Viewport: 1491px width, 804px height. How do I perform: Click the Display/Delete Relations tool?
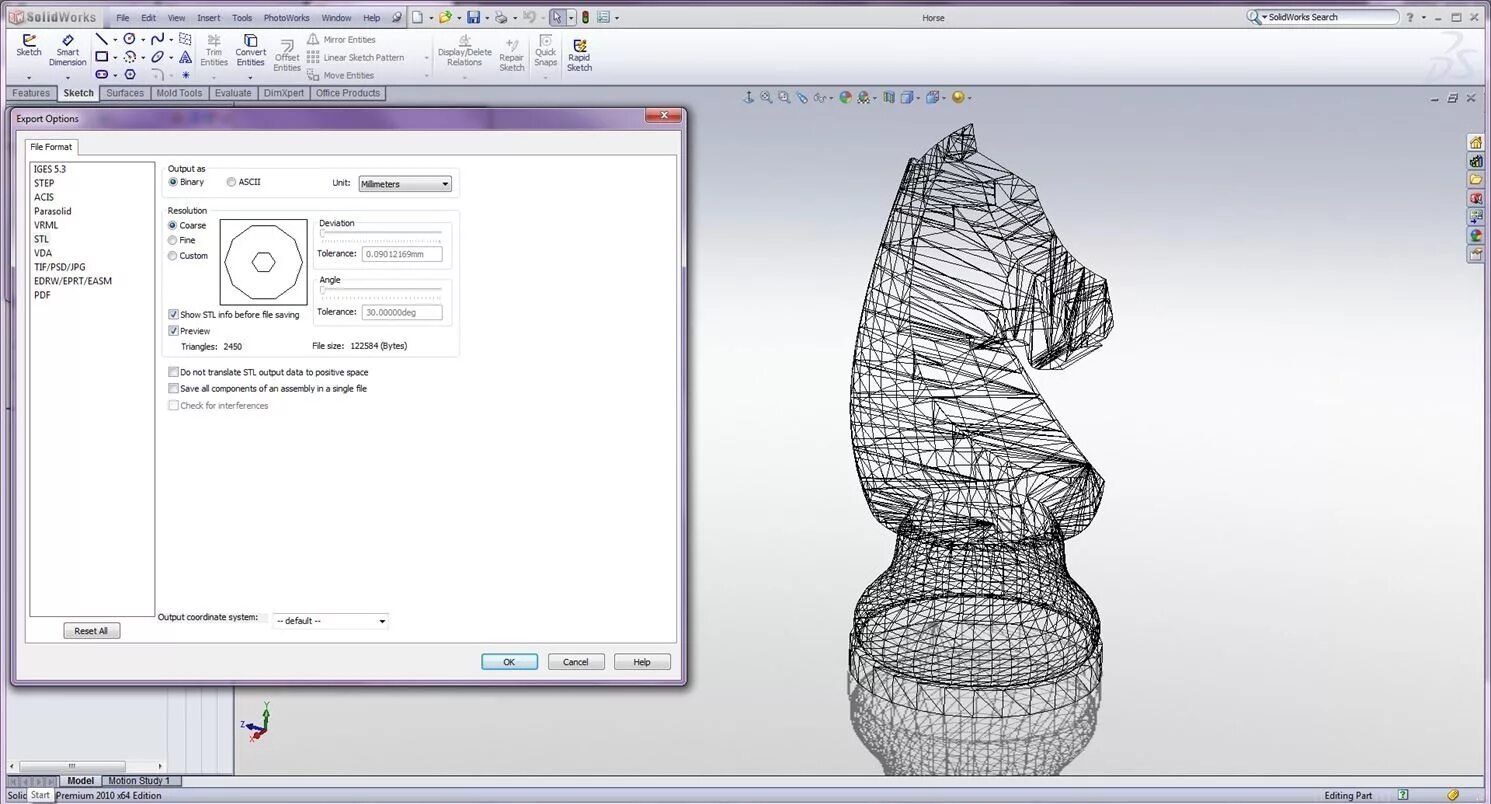coord(464,51)
